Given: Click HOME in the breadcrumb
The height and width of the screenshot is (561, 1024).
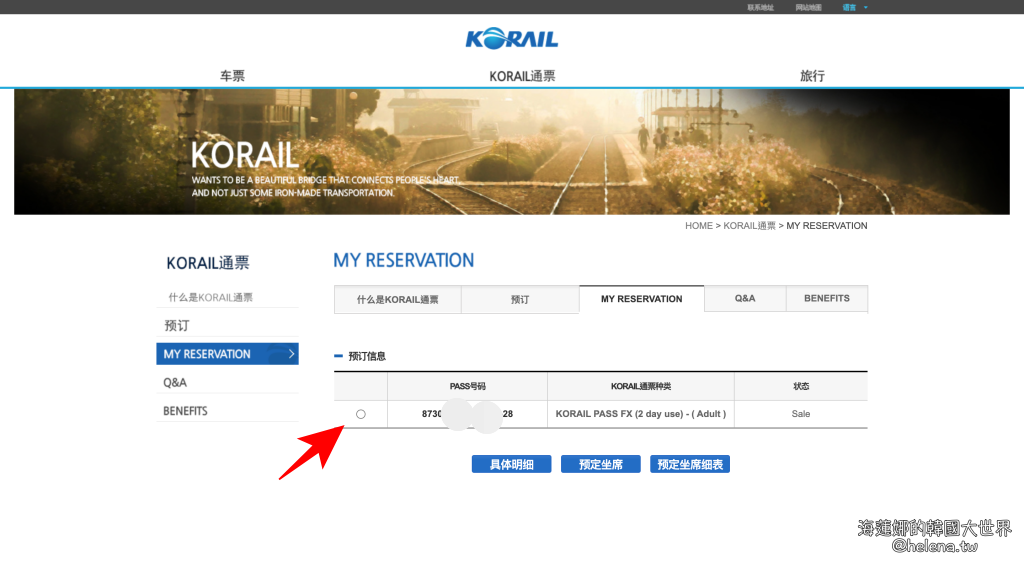Looking at the screenshot, I should point(698,226).
